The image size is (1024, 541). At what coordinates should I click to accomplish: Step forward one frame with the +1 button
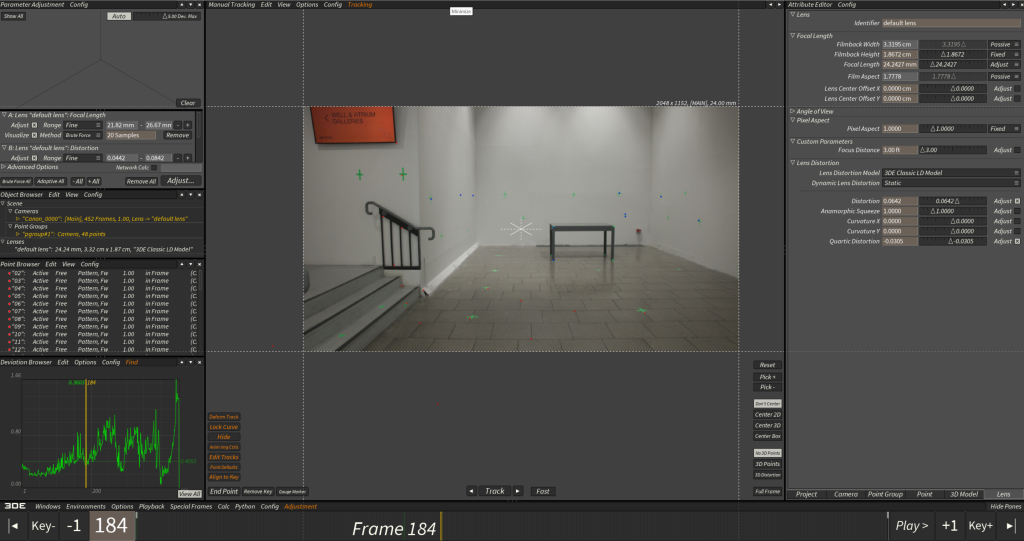point(950,526)
